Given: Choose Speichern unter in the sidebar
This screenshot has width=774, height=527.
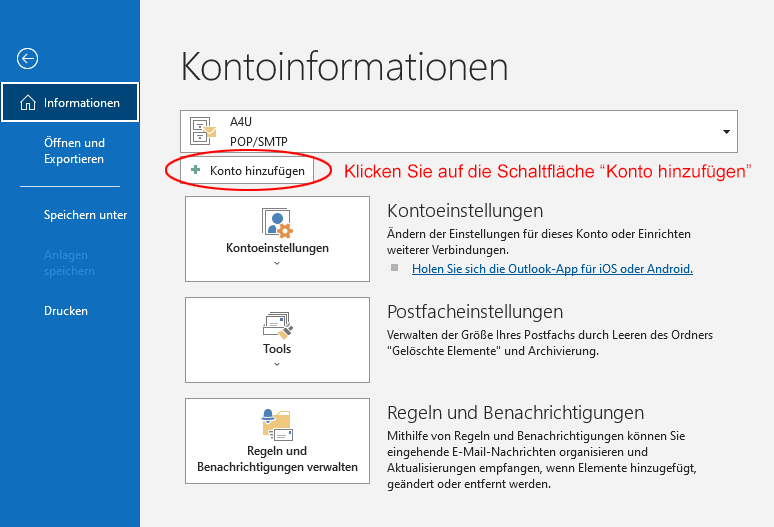Looking at the screenshot, I should [85, 215].
